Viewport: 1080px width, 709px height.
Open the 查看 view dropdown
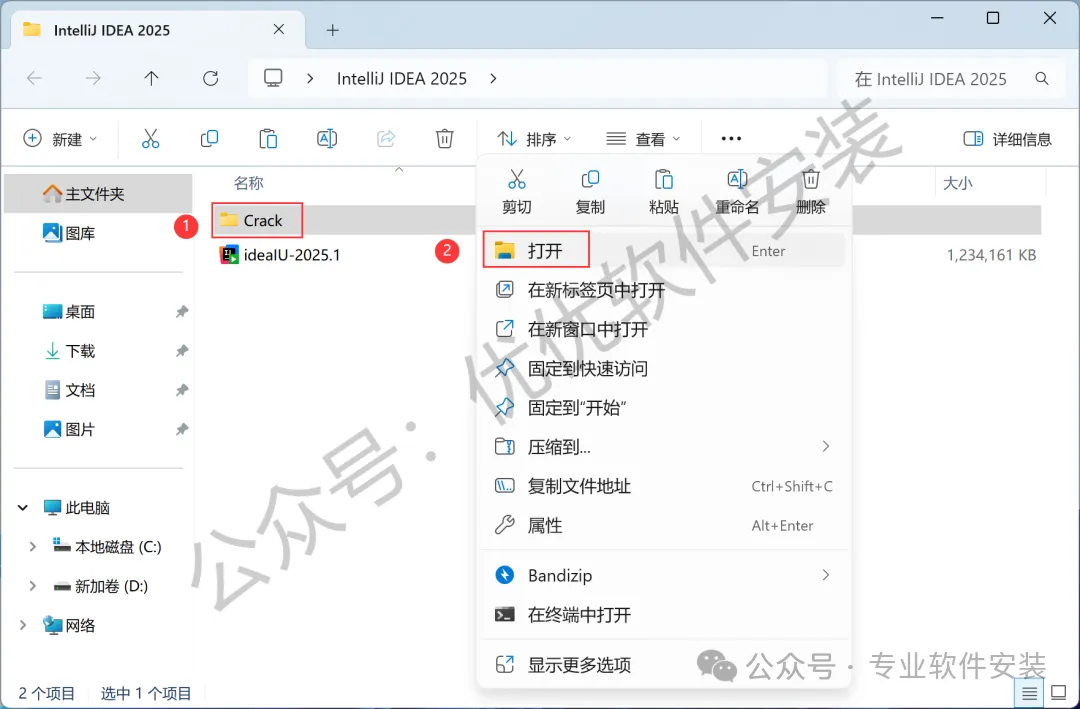pyautogui.click(x=643, y=139)
